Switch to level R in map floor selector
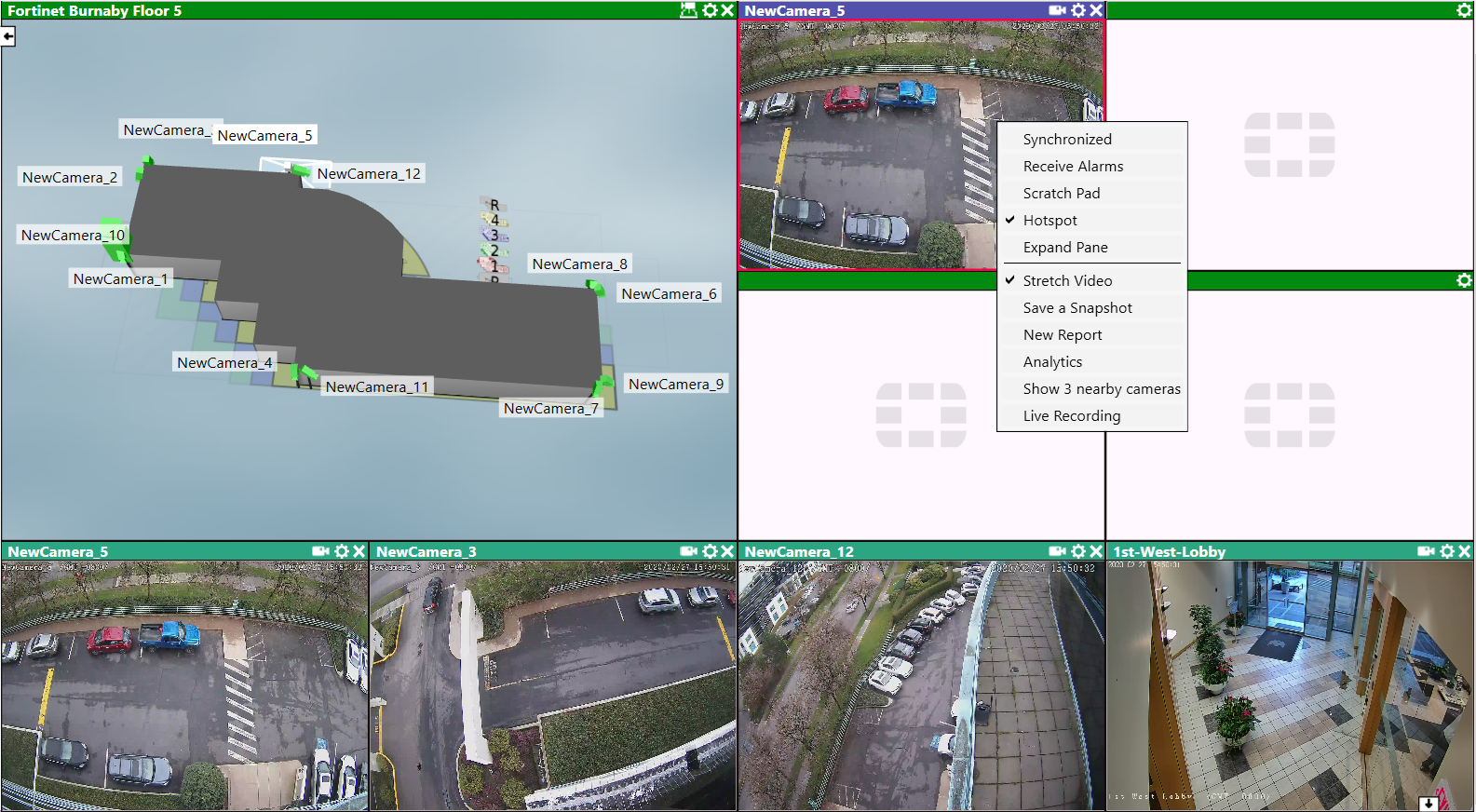 click(494, 205)
